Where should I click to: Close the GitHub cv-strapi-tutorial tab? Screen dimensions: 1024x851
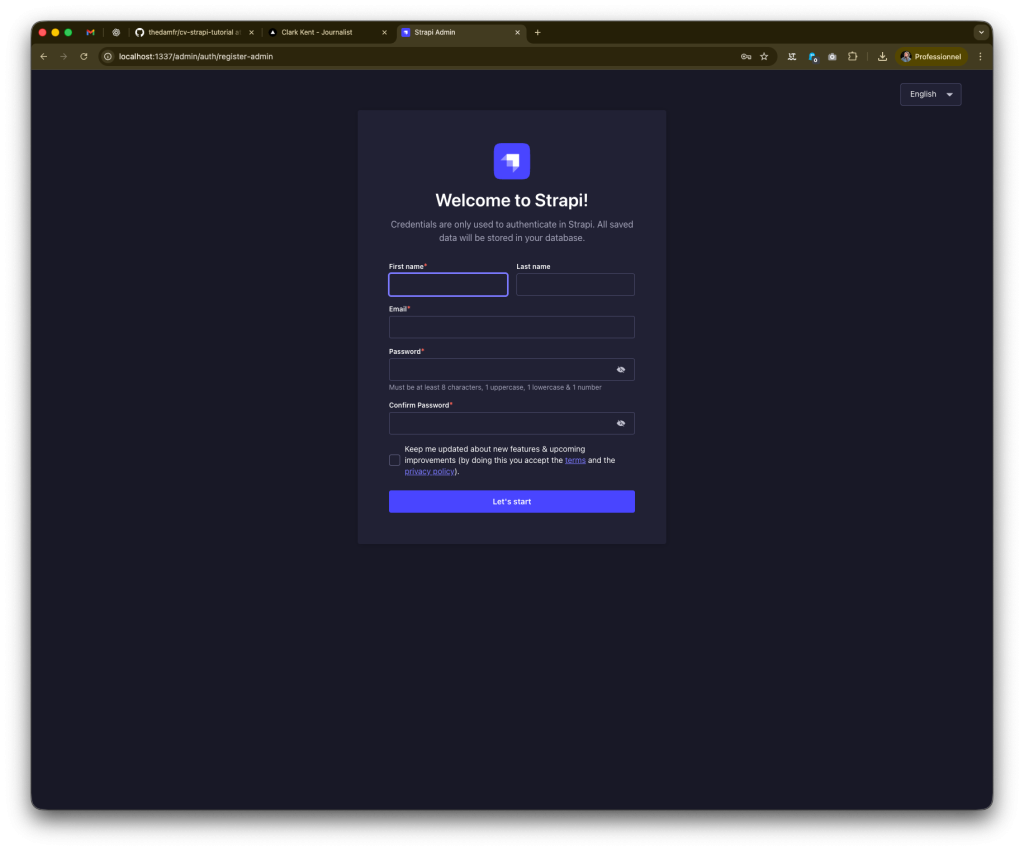[251, 32]
